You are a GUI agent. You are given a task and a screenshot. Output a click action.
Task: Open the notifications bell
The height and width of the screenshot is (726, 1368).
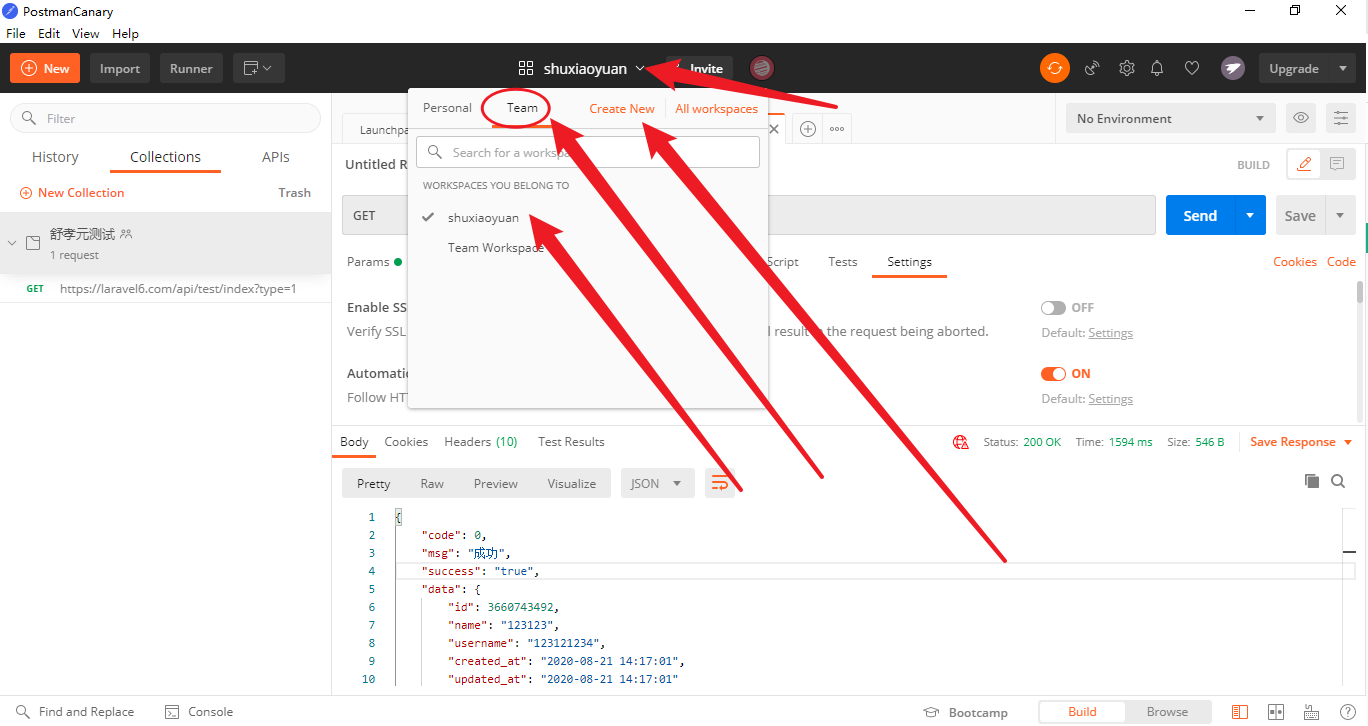(x=1157, y=68)
